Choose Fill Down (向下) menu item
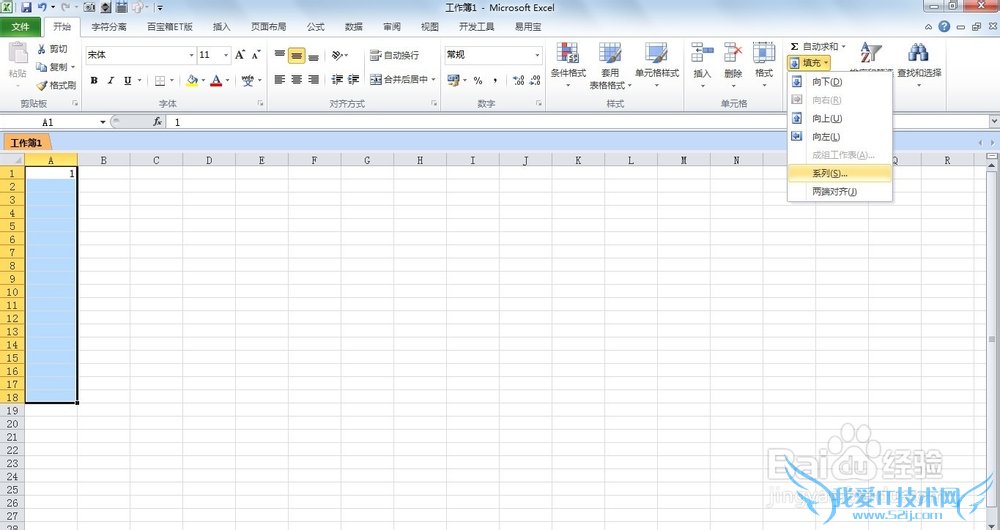1000x530 pixels. click(840, 82)
